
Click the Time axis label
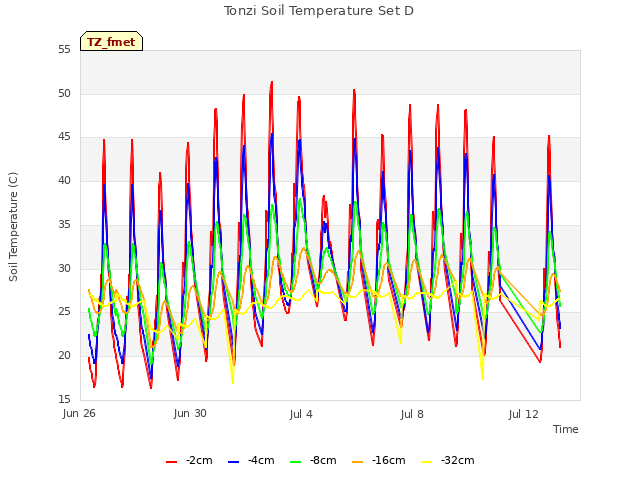pyautogui.click(x=566, y=429)
